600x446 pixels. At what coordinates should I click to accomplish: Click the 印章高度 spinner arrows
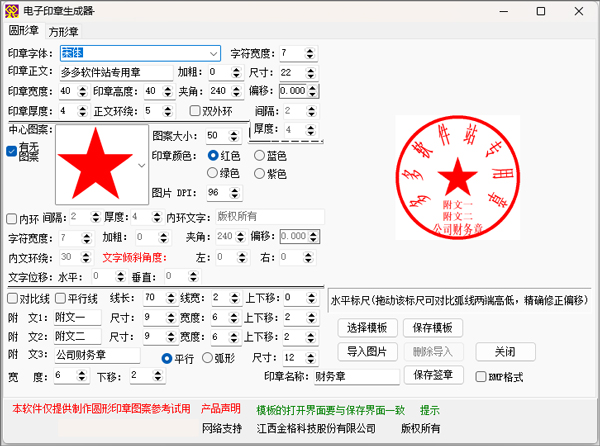click(x=168, y=91)
